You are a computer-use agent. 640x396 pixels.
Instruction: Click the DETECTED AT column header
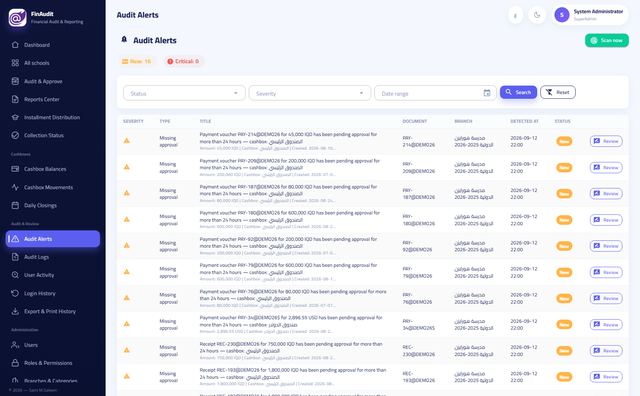(524, 121)
